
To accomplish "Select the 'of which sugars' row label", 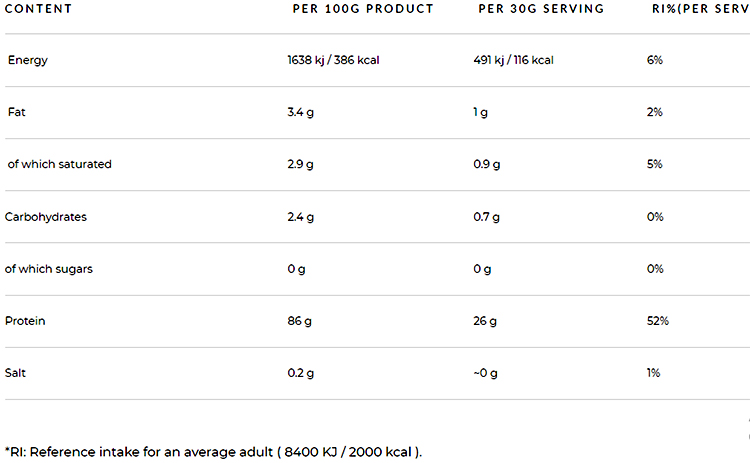I will coord(49,269).
